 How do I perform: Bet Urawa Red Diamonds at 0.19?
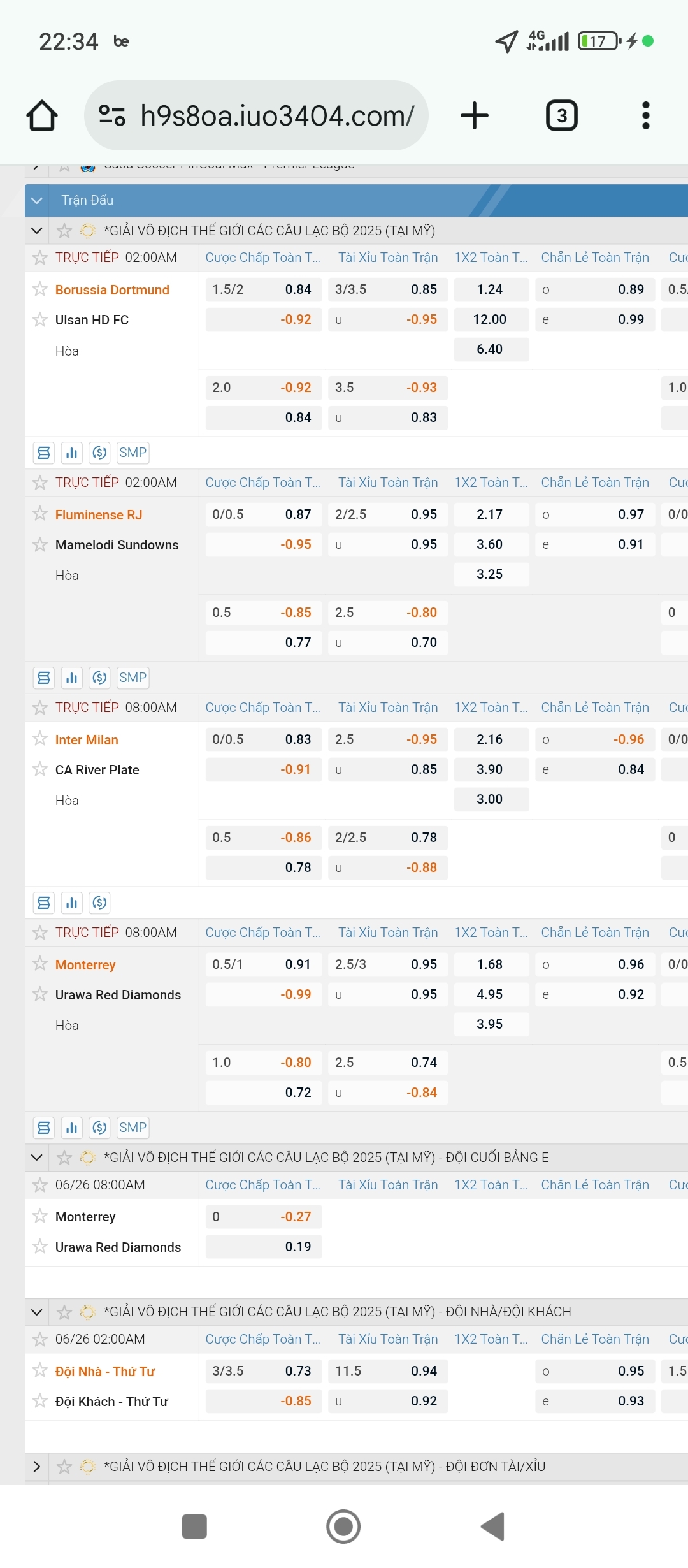(264, 1247)
